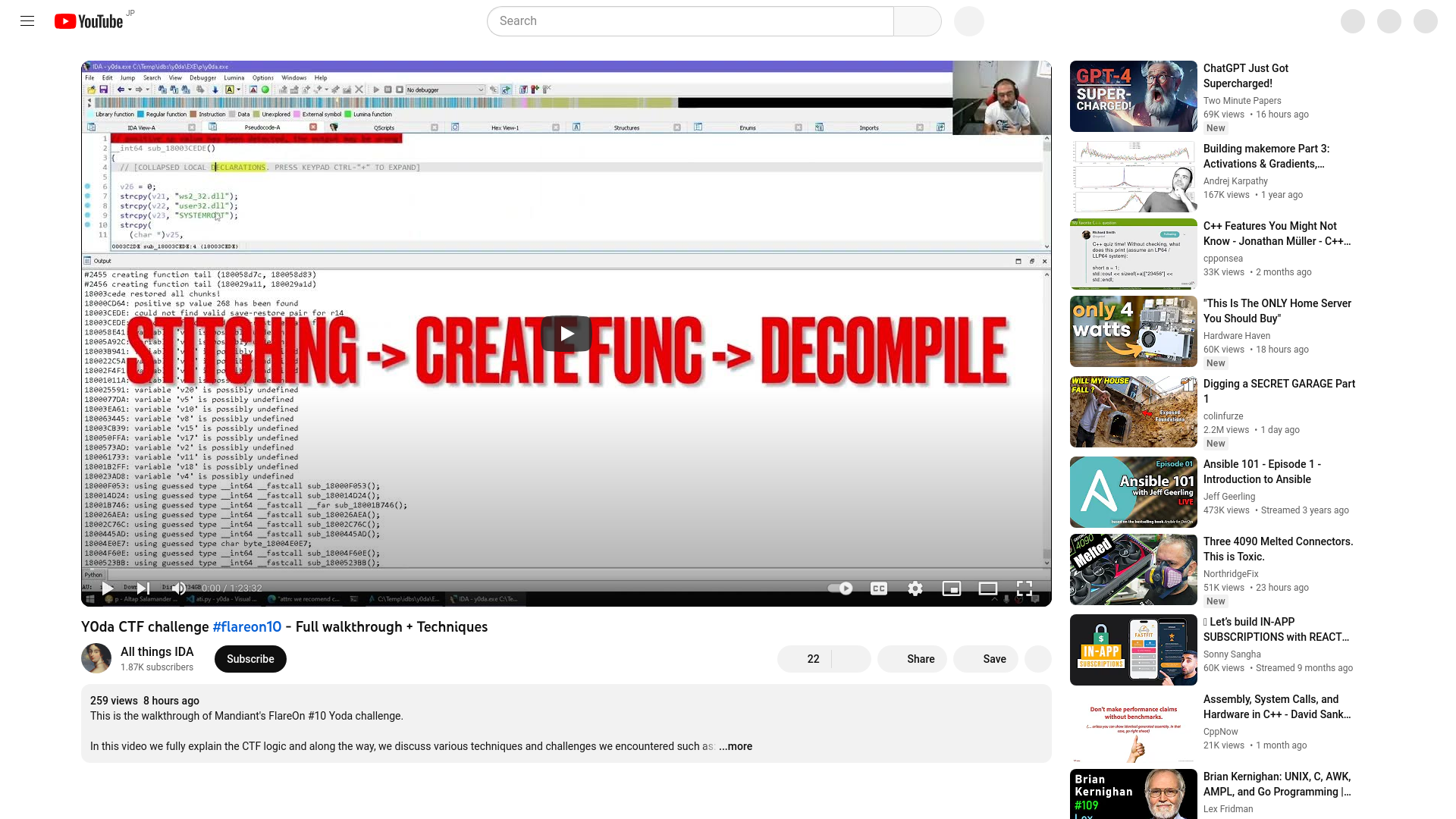Open Building makemore Part 3 thumbnail

tap(1134, 177)
